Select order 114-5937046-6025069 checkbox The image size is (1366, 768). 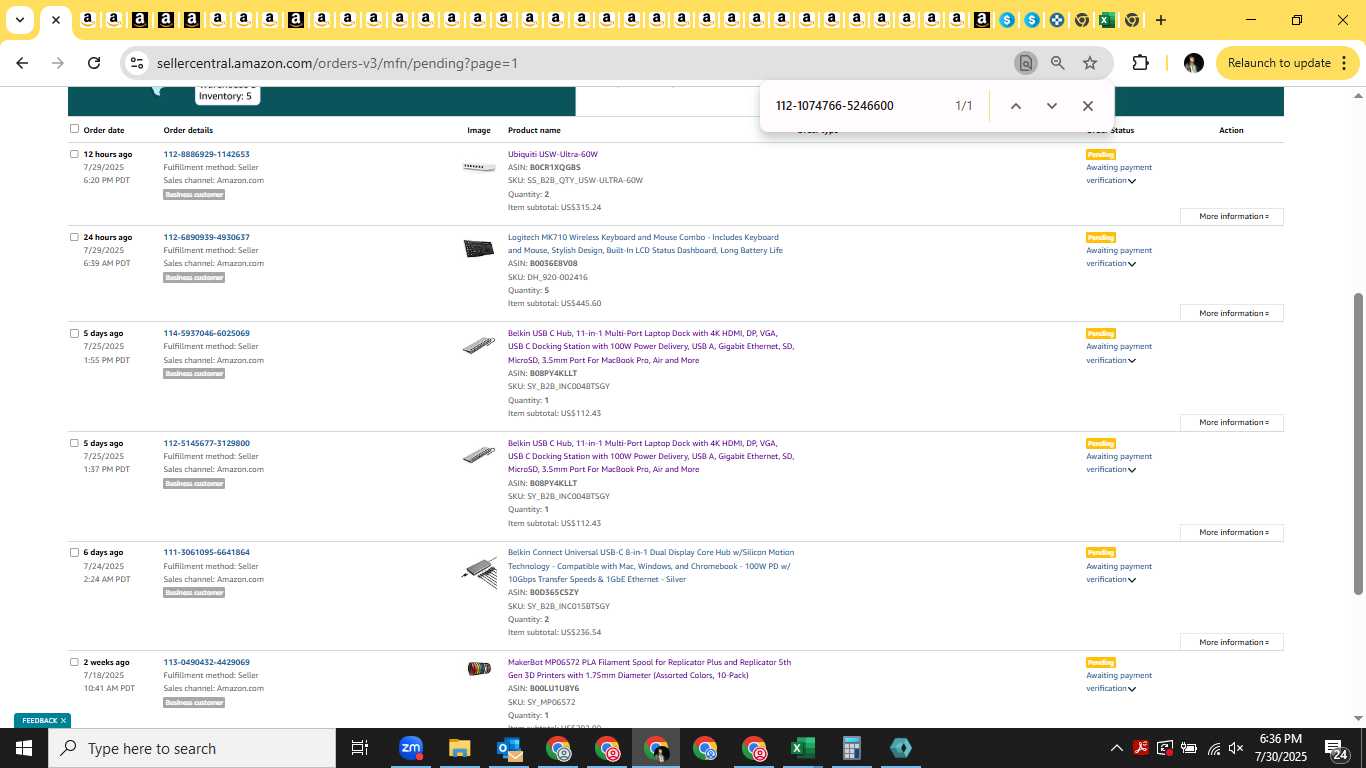pyautogui.click(x=74, y=333)
